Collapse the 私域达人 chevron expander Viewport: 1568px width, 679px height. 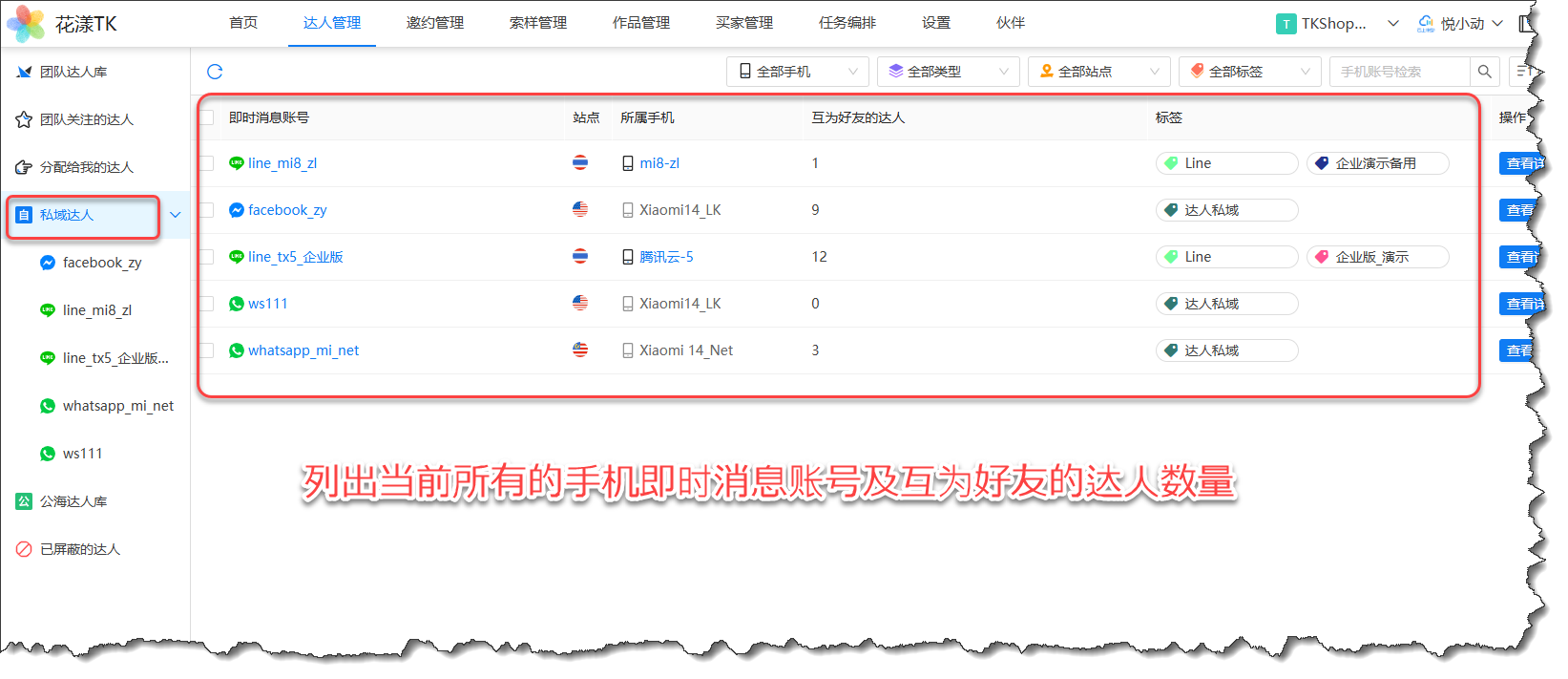point(176,215)
